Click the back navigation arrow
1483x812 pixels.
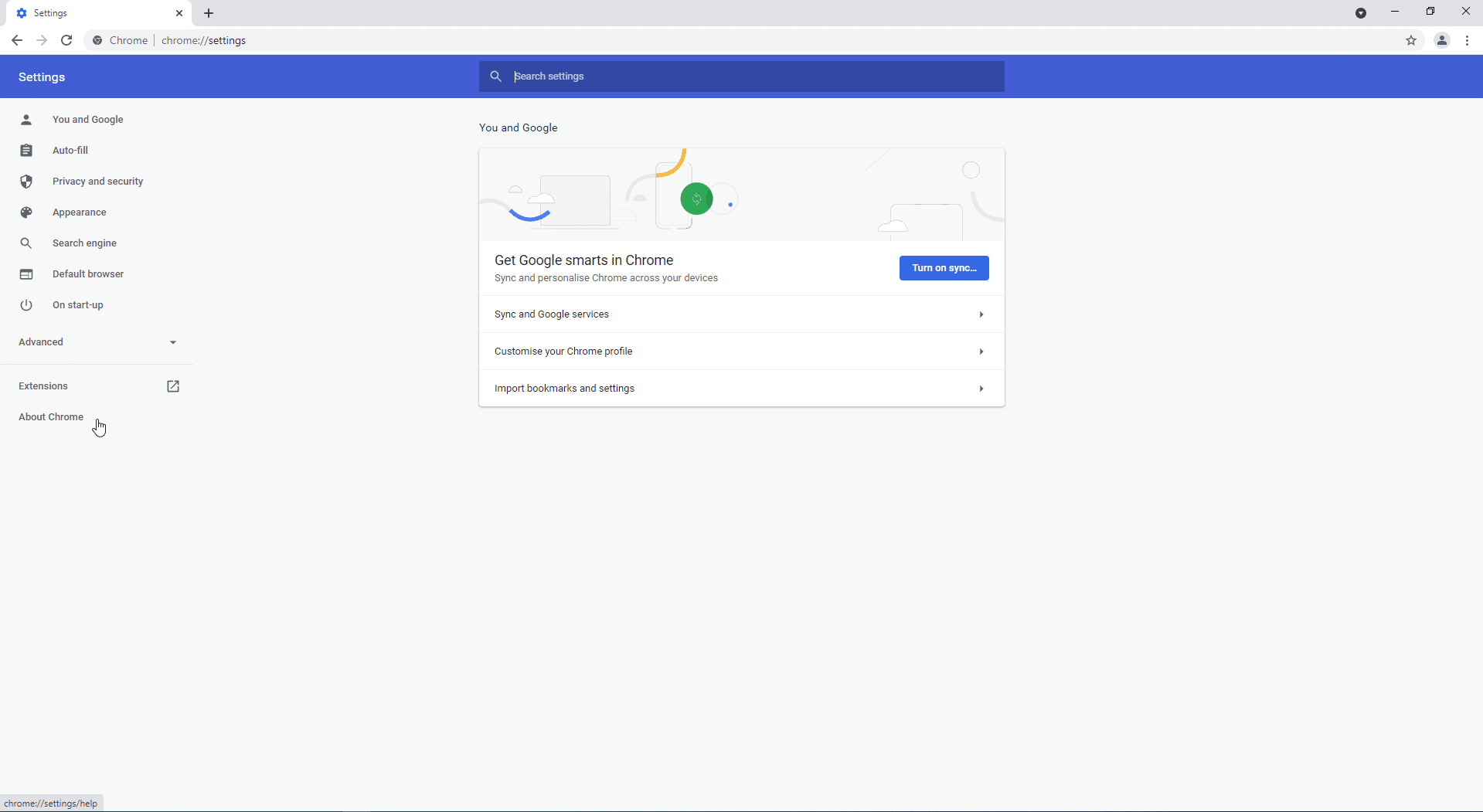click(x=16, y=40)
